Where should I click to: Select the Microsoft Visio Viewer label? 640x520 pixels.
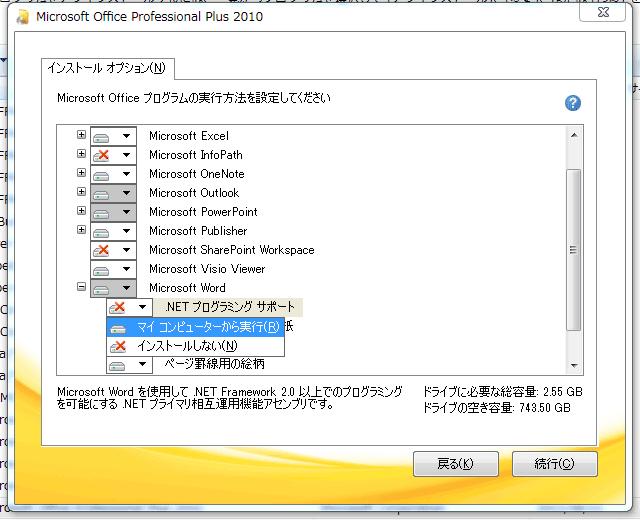(x=207, y=269)
